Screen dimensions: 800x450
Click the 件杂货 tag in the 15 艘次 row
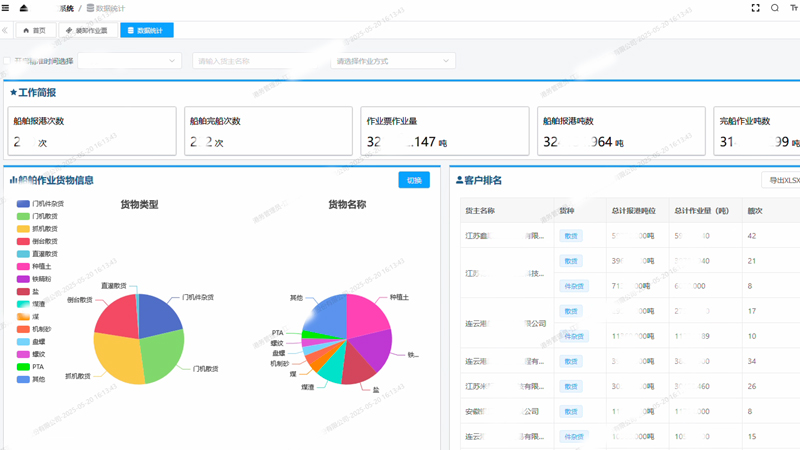574,437
